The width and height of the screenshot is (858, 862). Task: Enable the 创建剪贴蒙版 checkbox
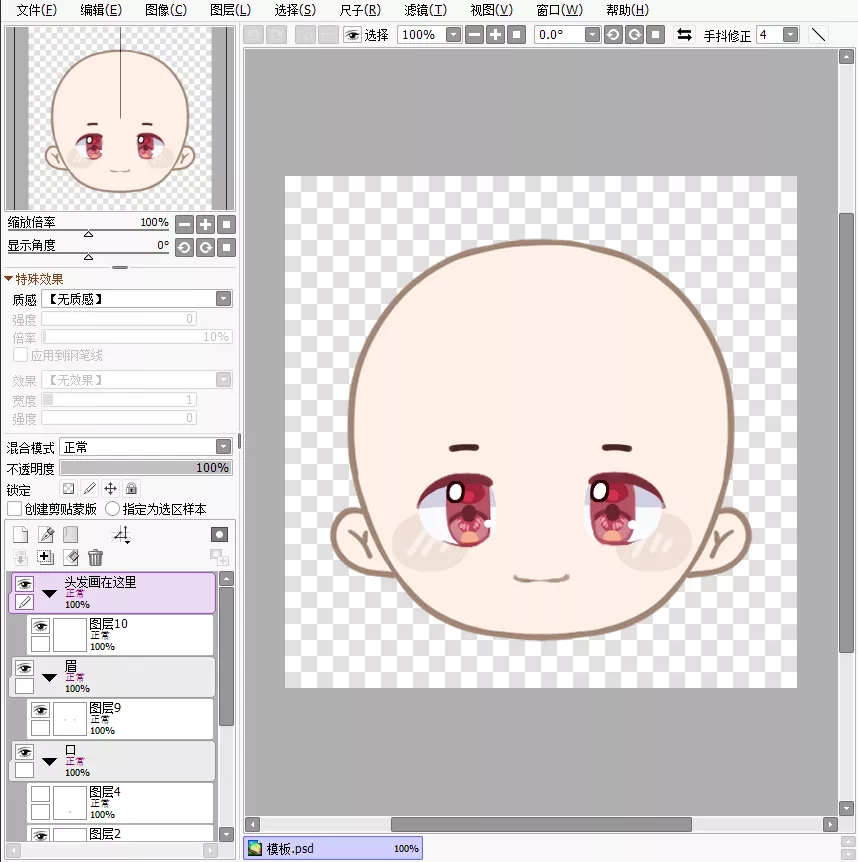(x=15, y=509)
